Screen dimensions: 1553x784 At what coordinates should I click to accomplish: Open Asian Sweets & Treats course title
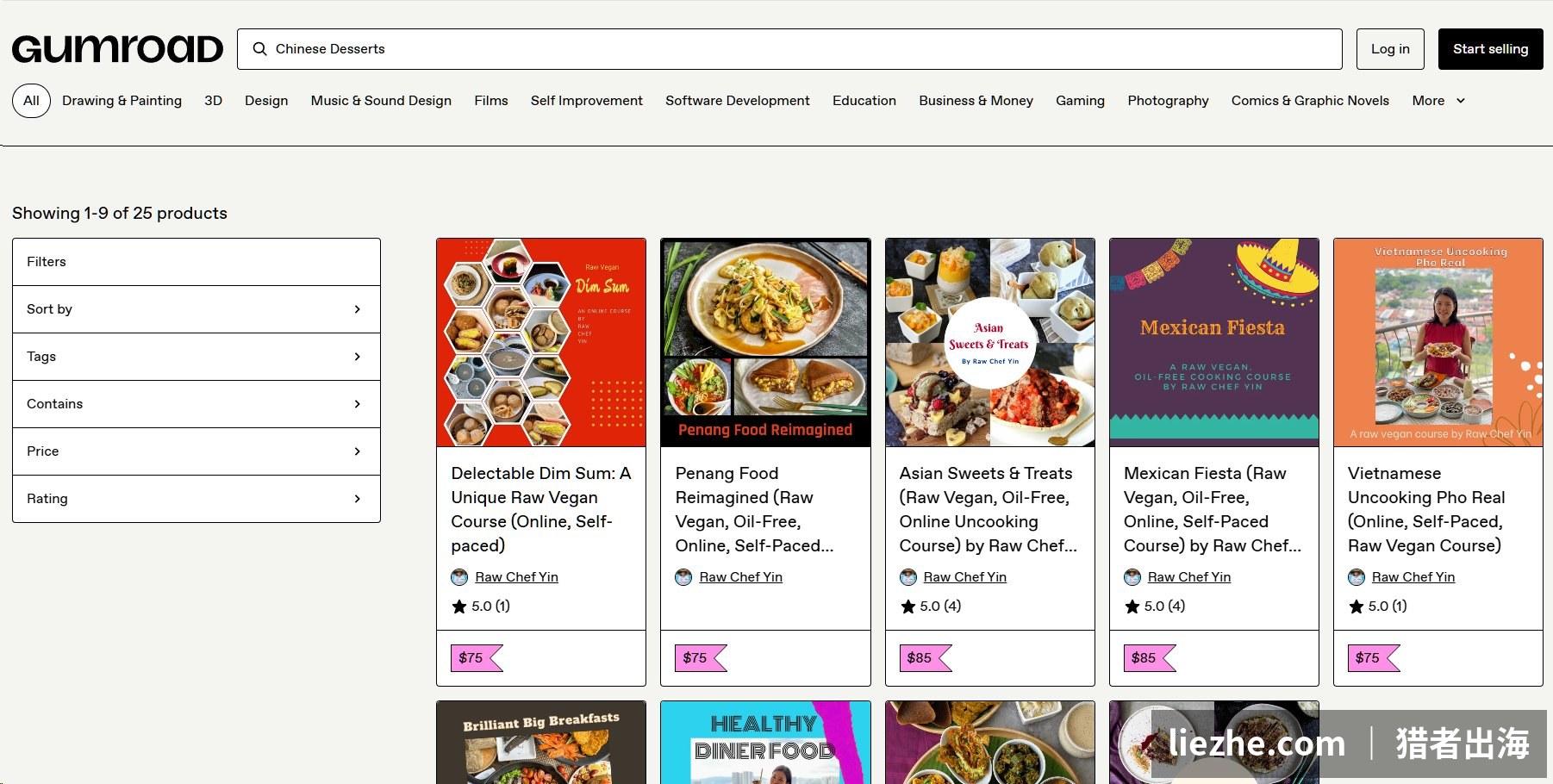point(989,509)
